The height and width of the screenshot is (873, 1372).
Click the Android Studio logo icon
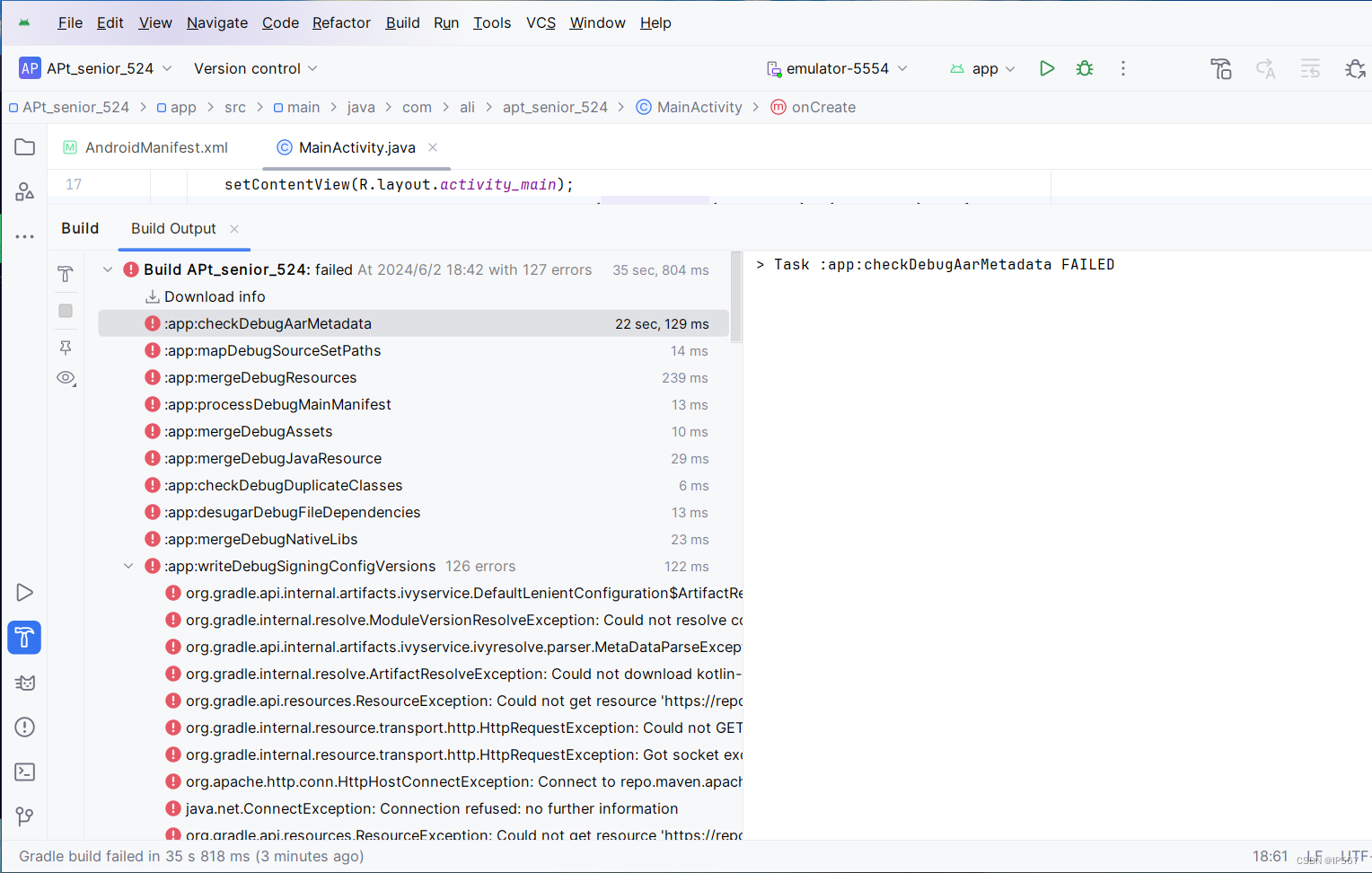[24, 22]
